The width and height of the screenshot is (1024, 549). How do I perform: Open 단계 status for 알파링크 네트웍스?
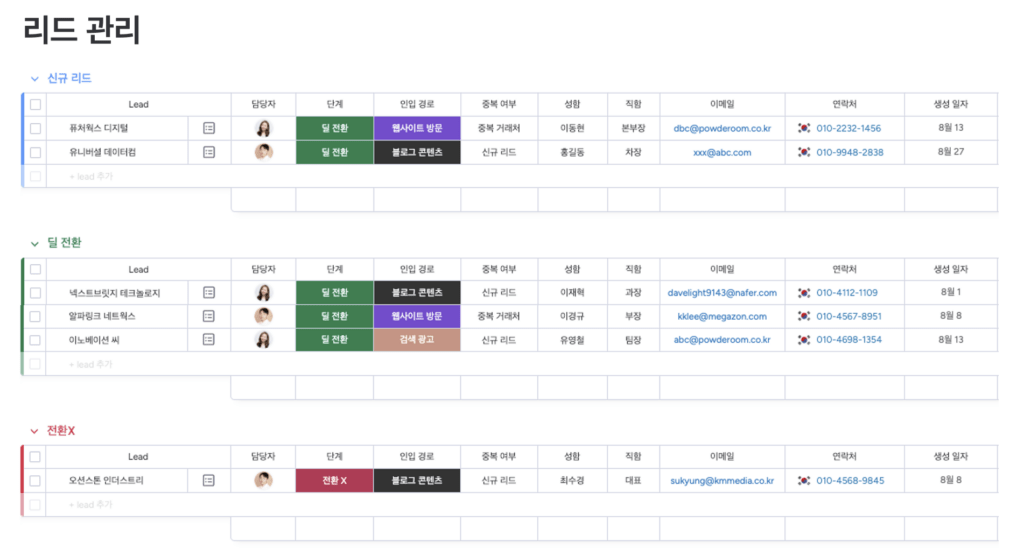(334, 316)
